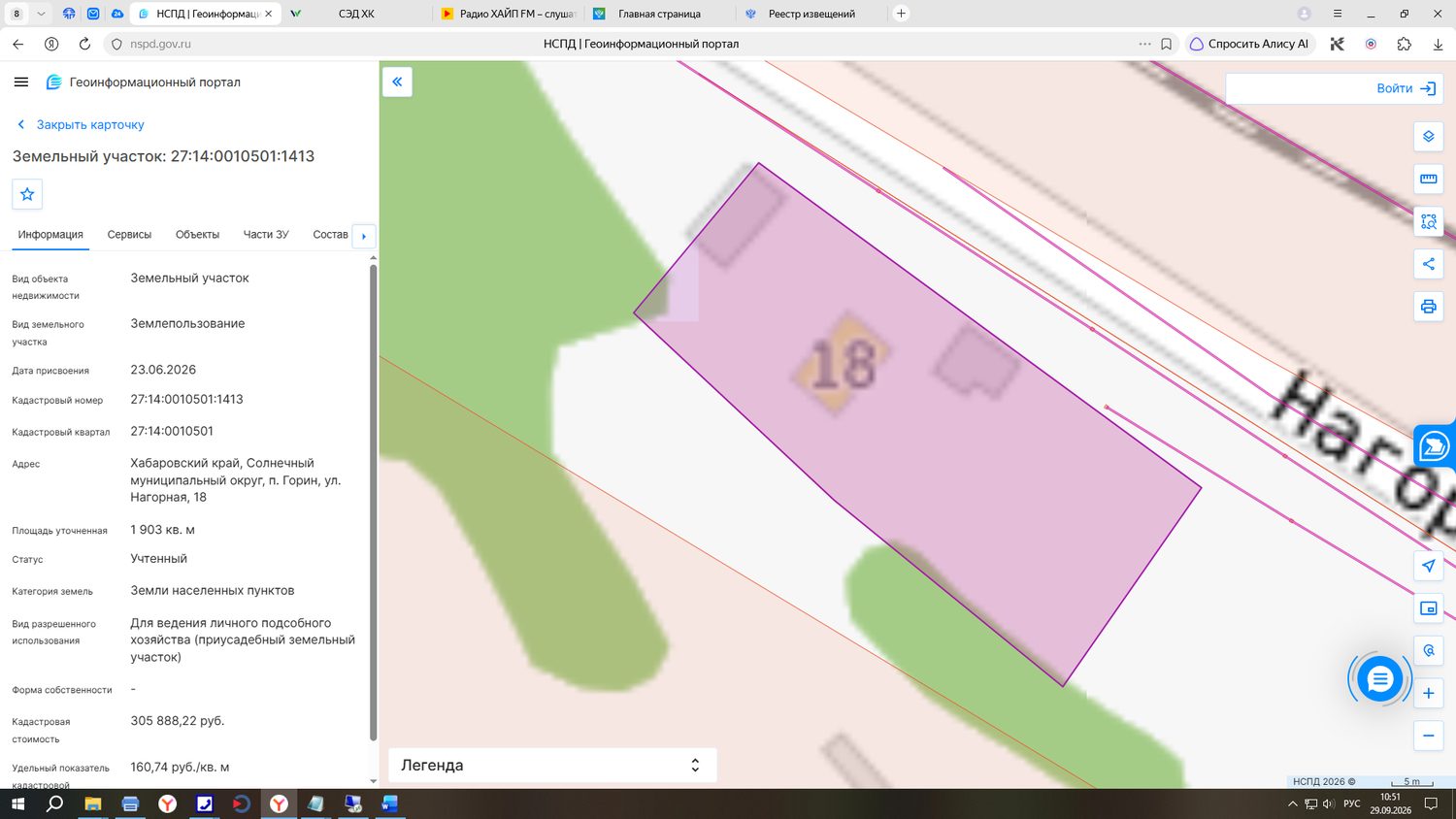
Task: Print the map with printer icon
Action: point(1428,307)
